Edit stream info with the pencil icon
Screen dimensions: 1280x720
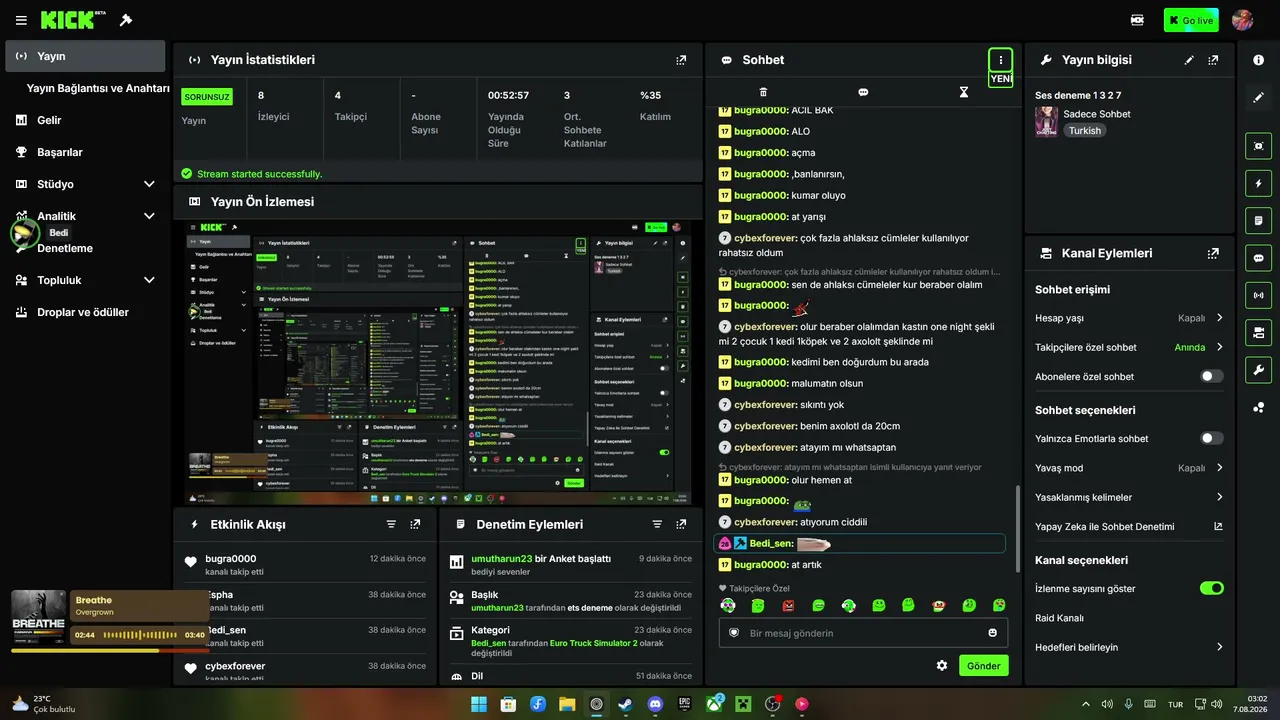point(1189,60)
